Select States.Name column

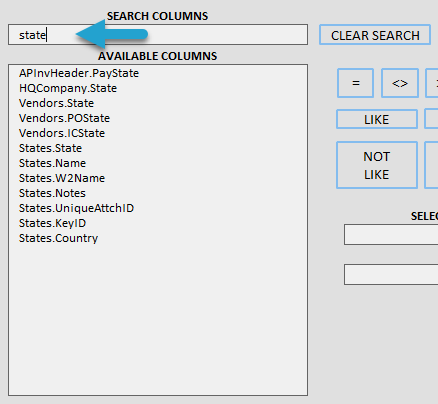[x=52, y=163]
